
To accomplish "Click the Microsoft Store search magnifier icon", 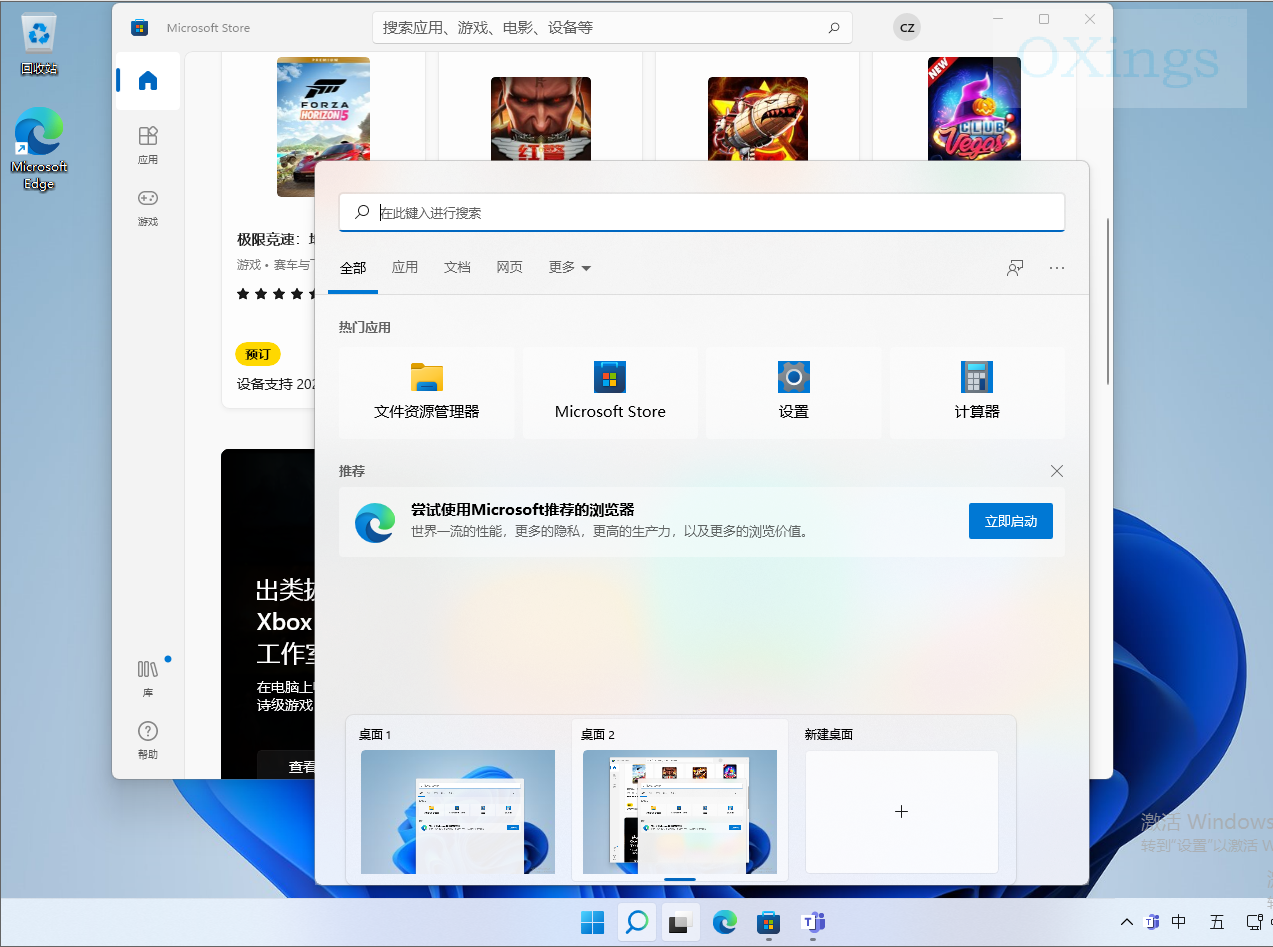I will pos(834,28).
